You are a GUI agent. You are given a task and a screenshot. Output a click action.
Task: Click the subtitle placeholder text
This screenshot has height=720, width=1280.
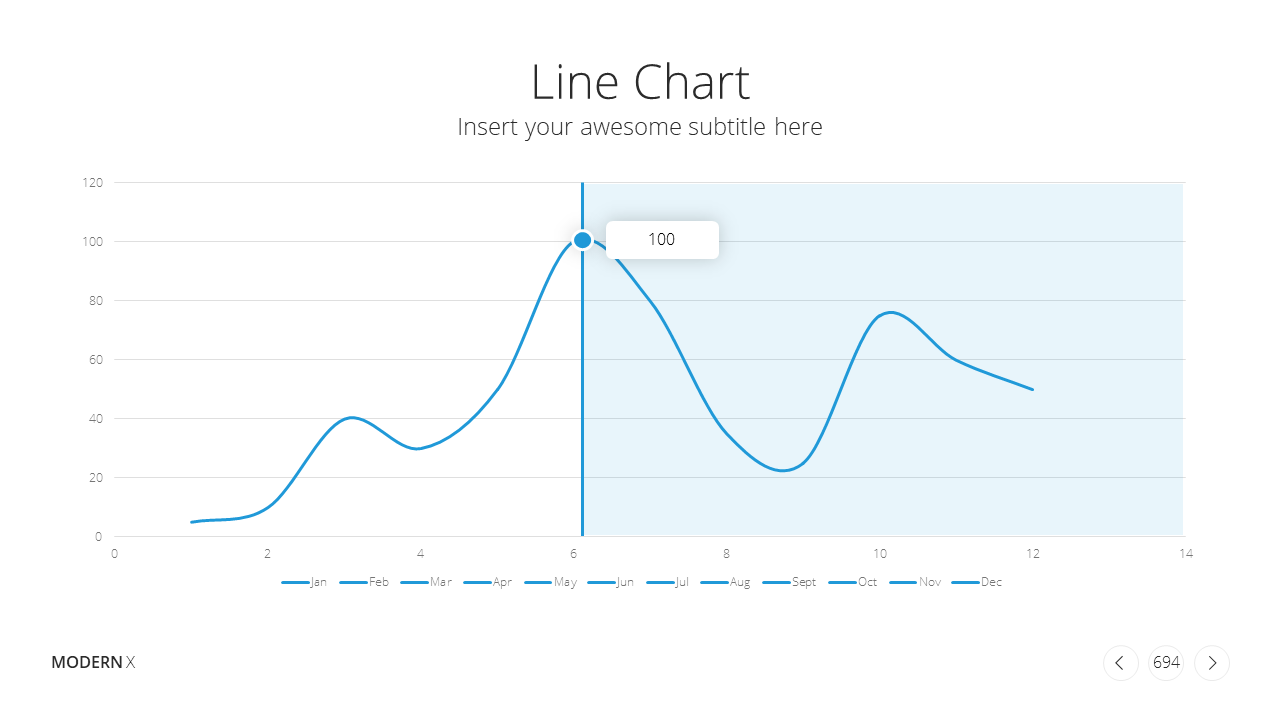(x=640, y=127)
